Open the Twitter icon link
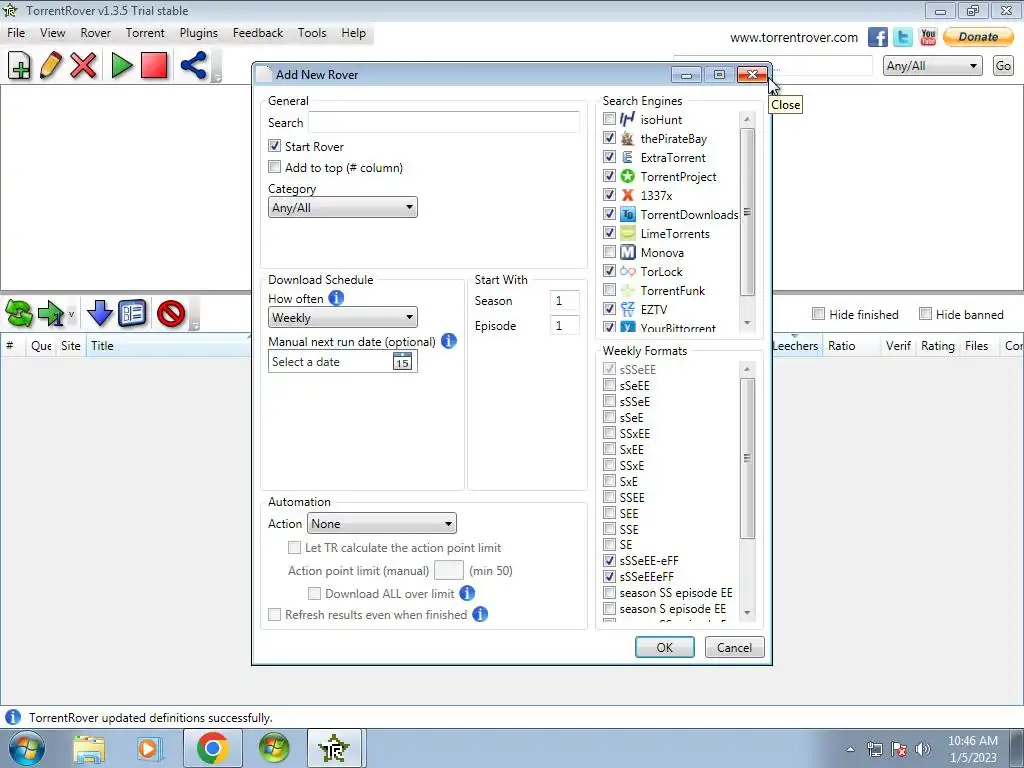 (903, 37)
